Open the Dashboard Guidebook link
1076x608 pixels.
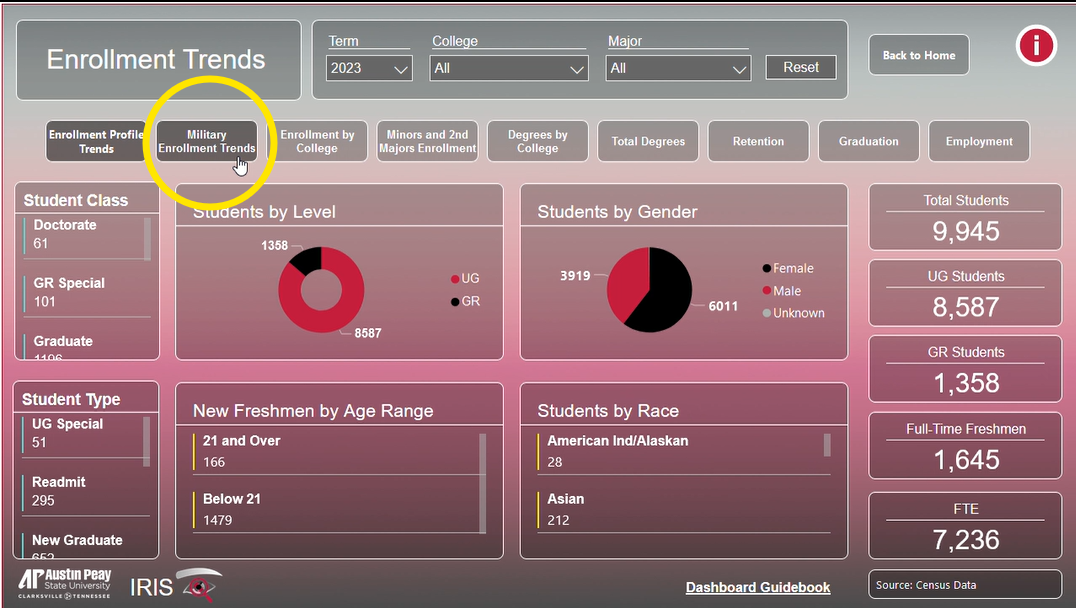click(x=757, y=587)
